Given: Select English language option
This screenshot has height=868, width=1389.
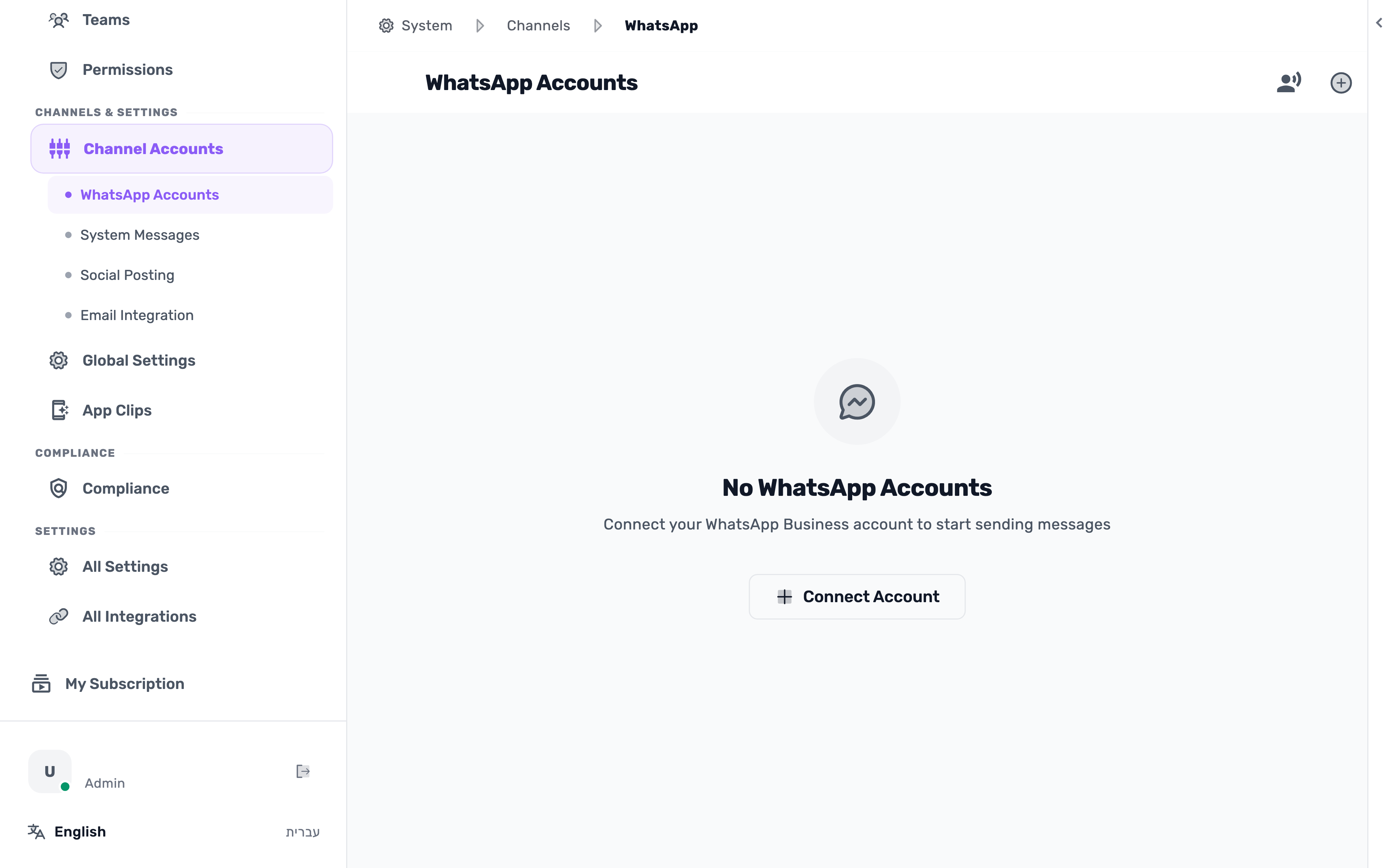Looking at the screenshot, I should (80, 832).
